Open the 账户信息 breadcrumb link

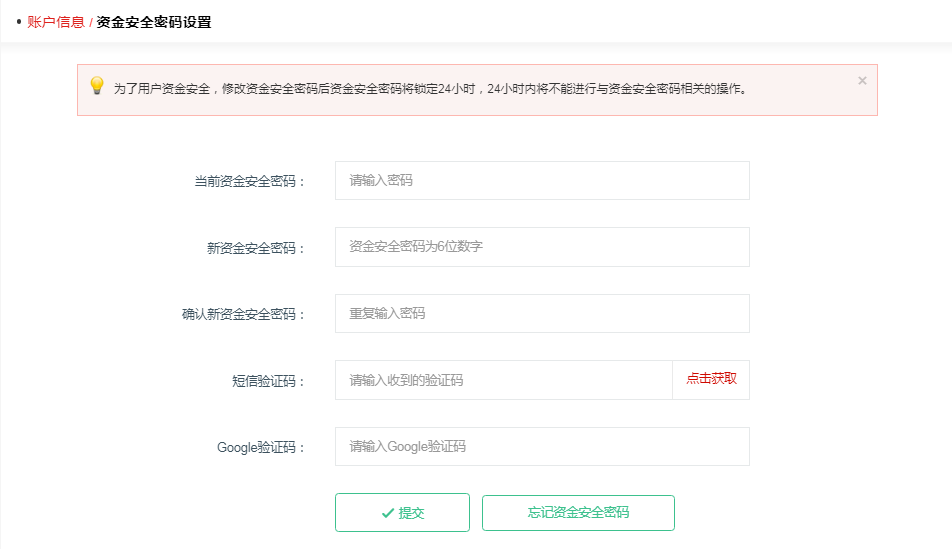coord(56,22)
